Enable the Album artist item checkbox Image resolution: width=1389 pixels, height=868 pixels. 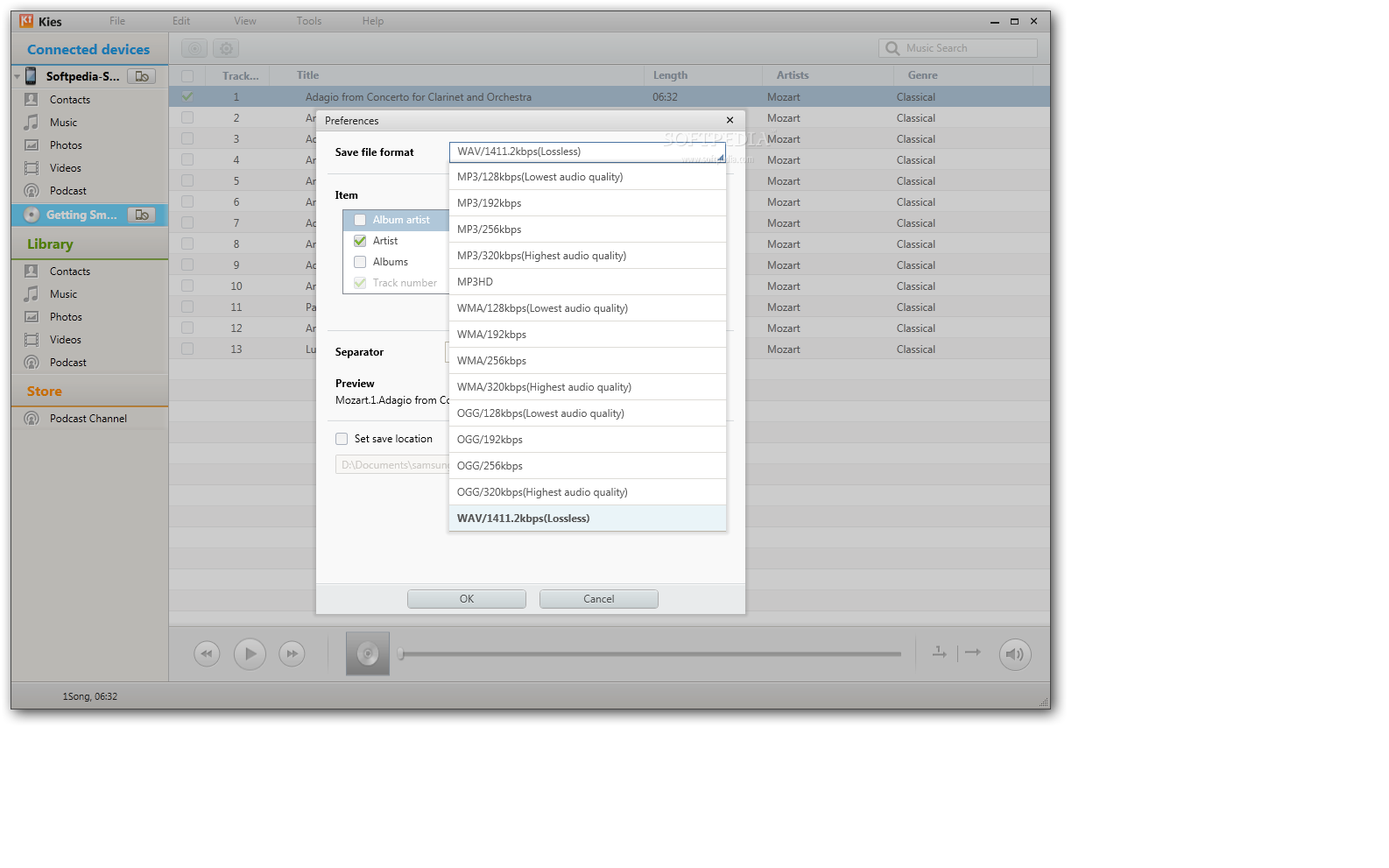coord(360,220)
